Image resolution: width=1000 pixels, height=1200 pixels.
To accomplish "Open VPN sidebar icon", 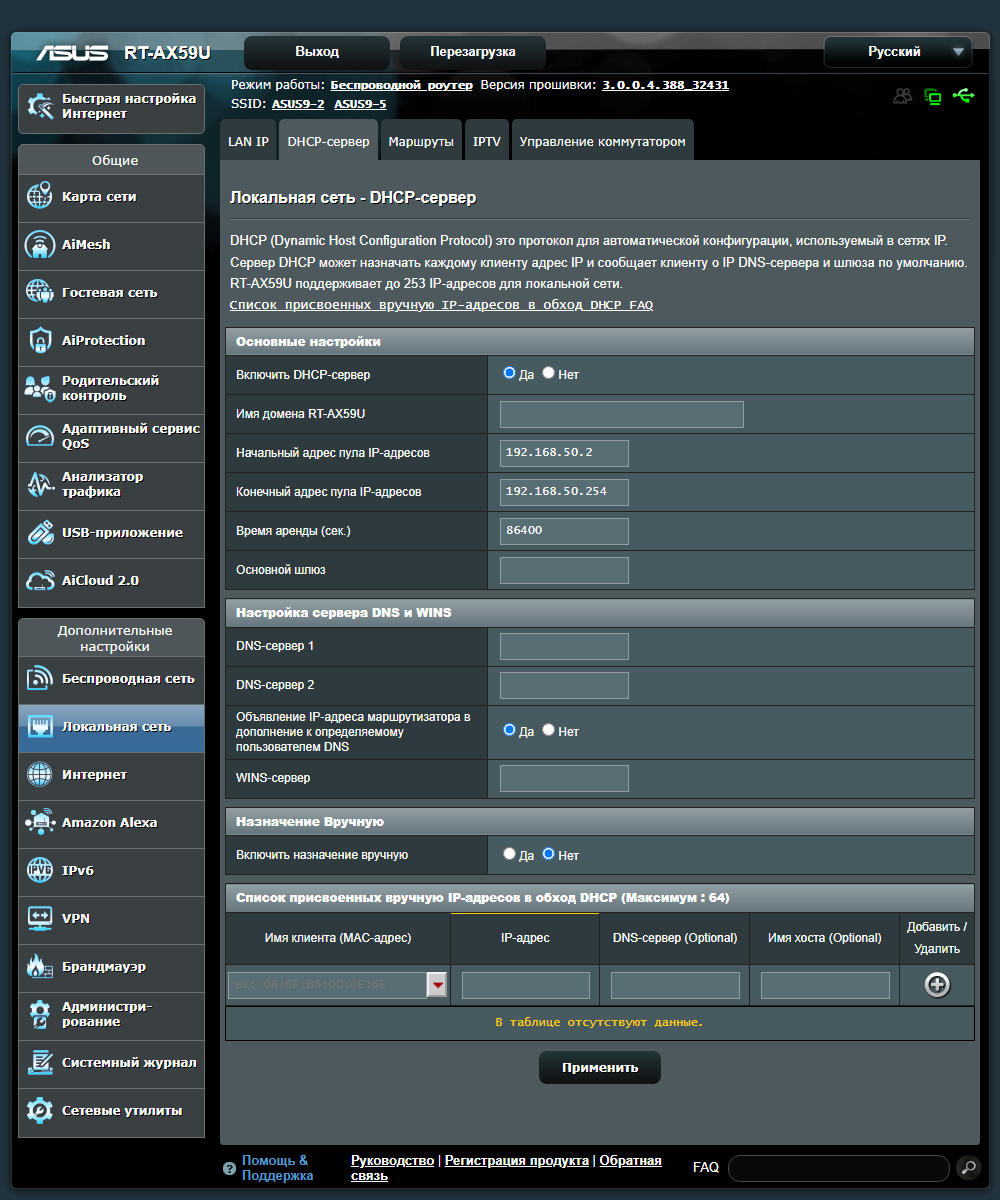I will [40, 918].
